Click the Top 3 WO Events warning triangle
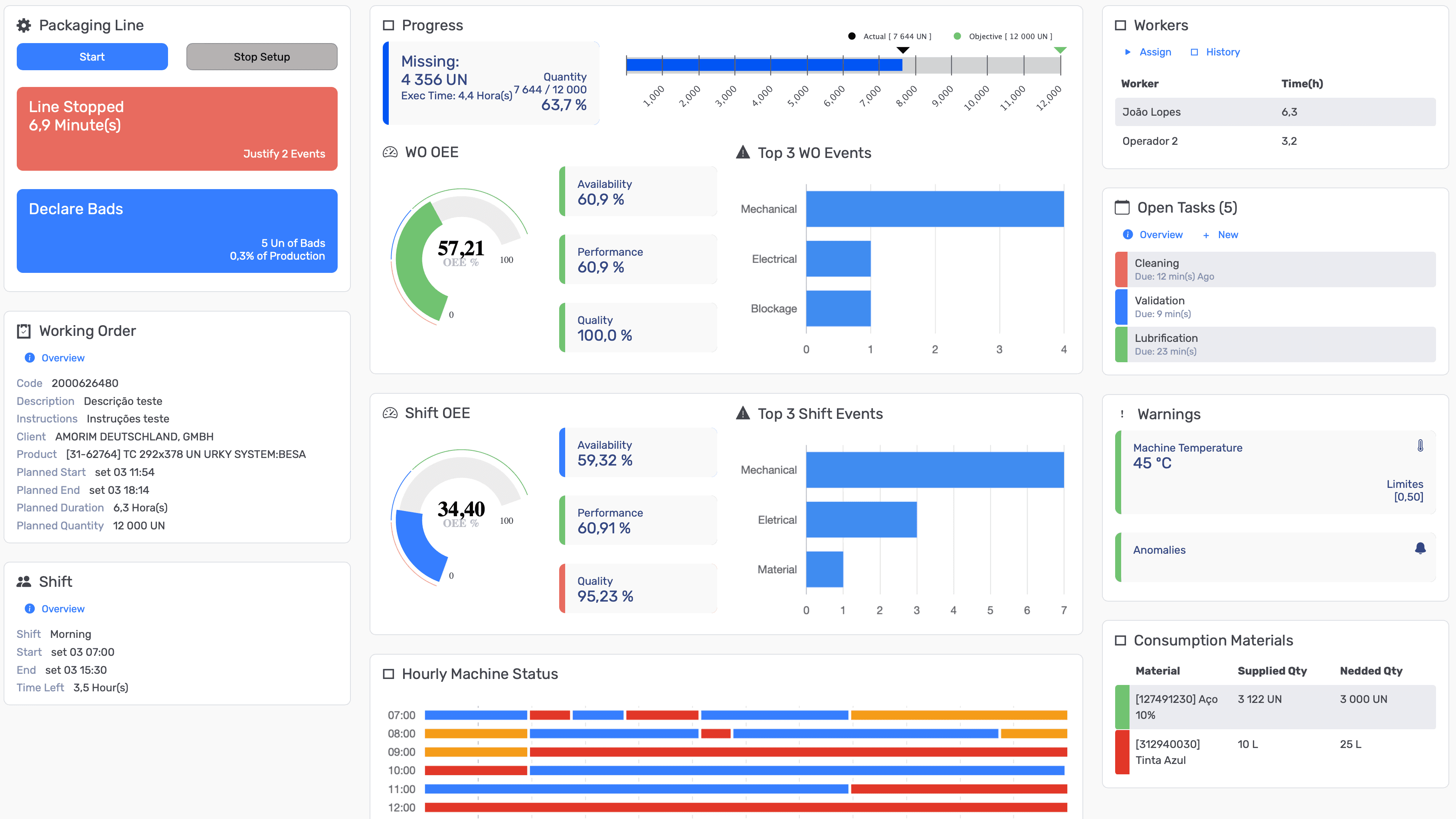 coord(743,152)
